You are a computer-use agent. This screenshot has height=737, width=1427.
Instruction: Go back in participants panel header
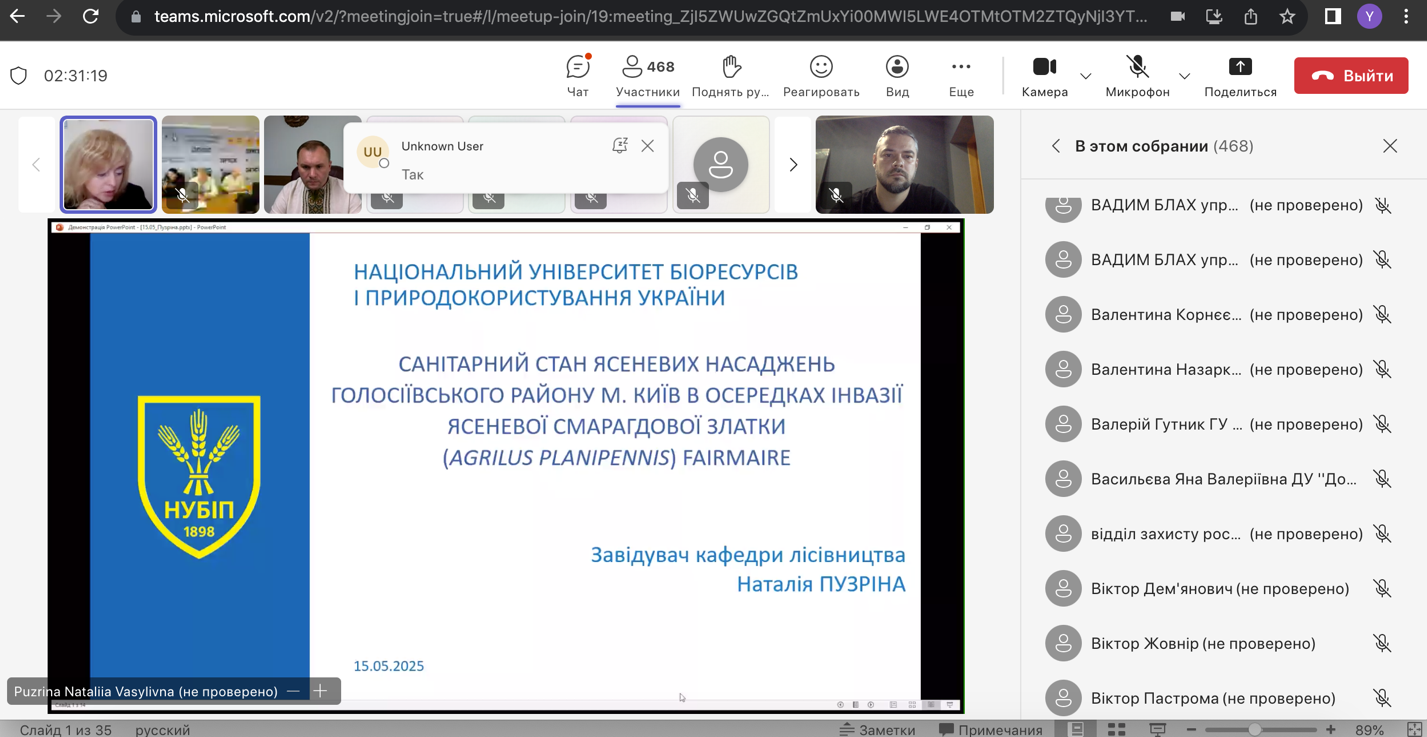click(x=1056, y=146)
